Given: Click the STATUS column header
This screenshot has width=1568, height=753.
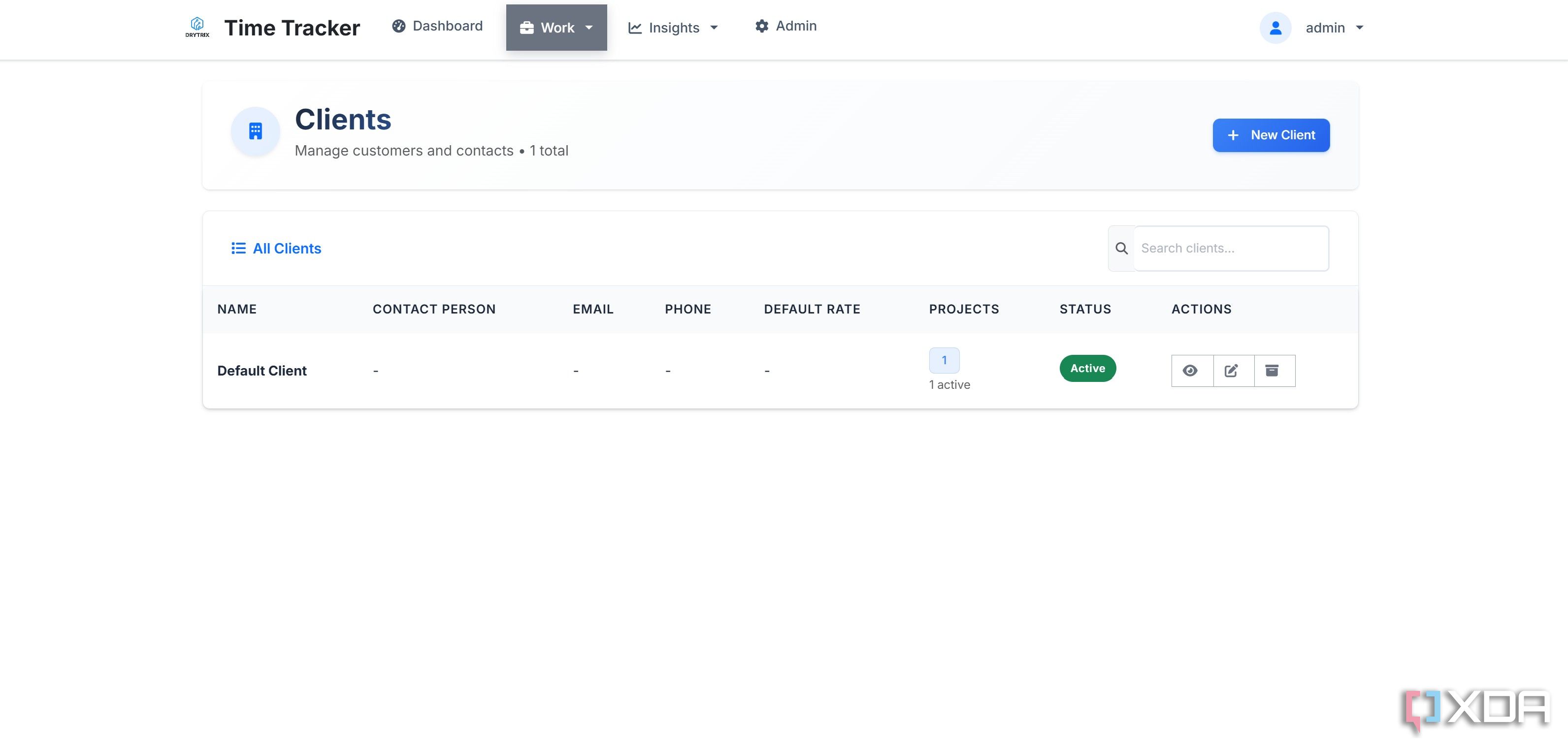Looking at the screenshot, I should [x=1085, y=309].
